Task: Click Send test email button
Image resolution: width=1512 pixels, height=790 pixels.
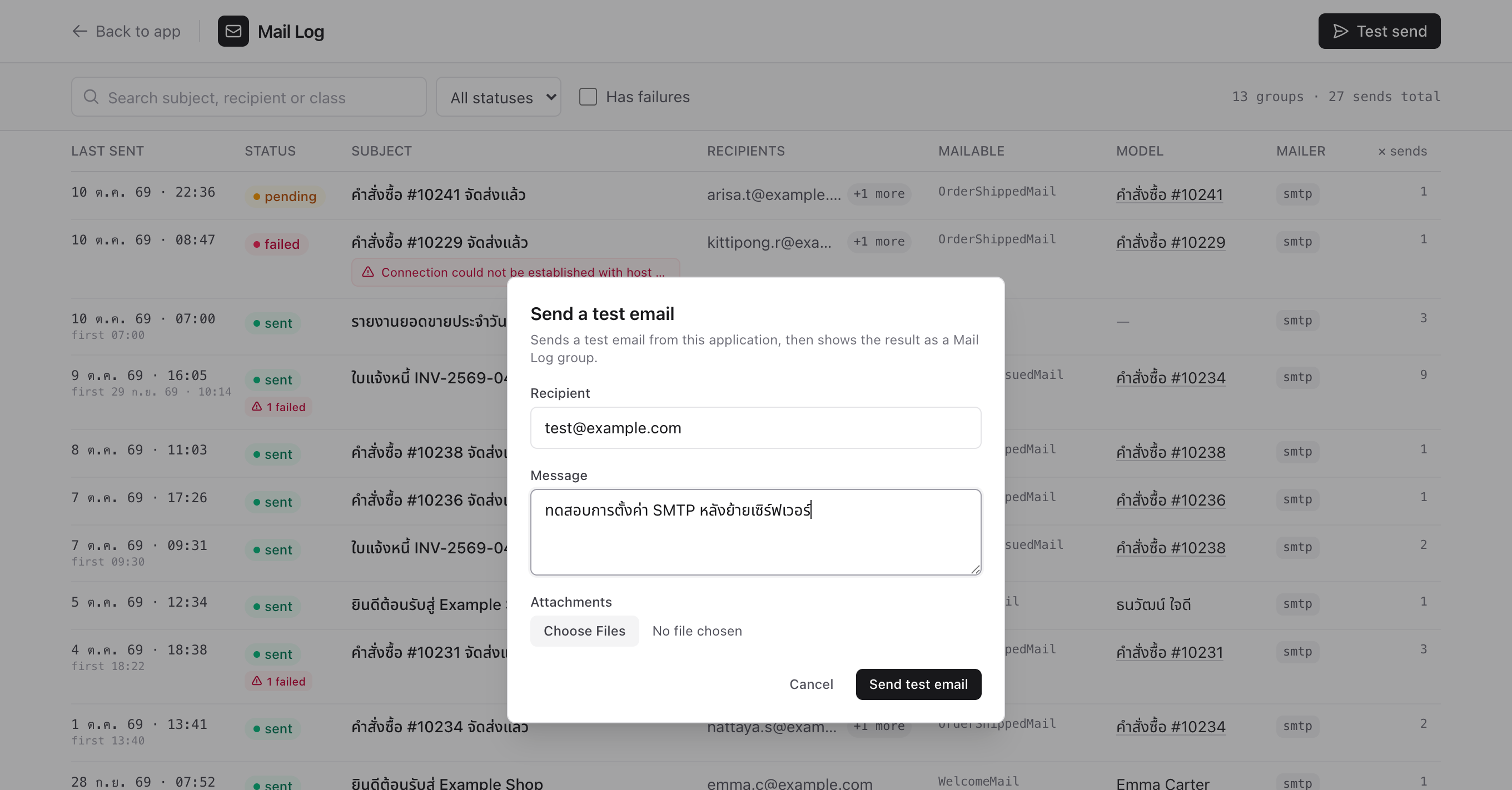Action: point(918,684)
